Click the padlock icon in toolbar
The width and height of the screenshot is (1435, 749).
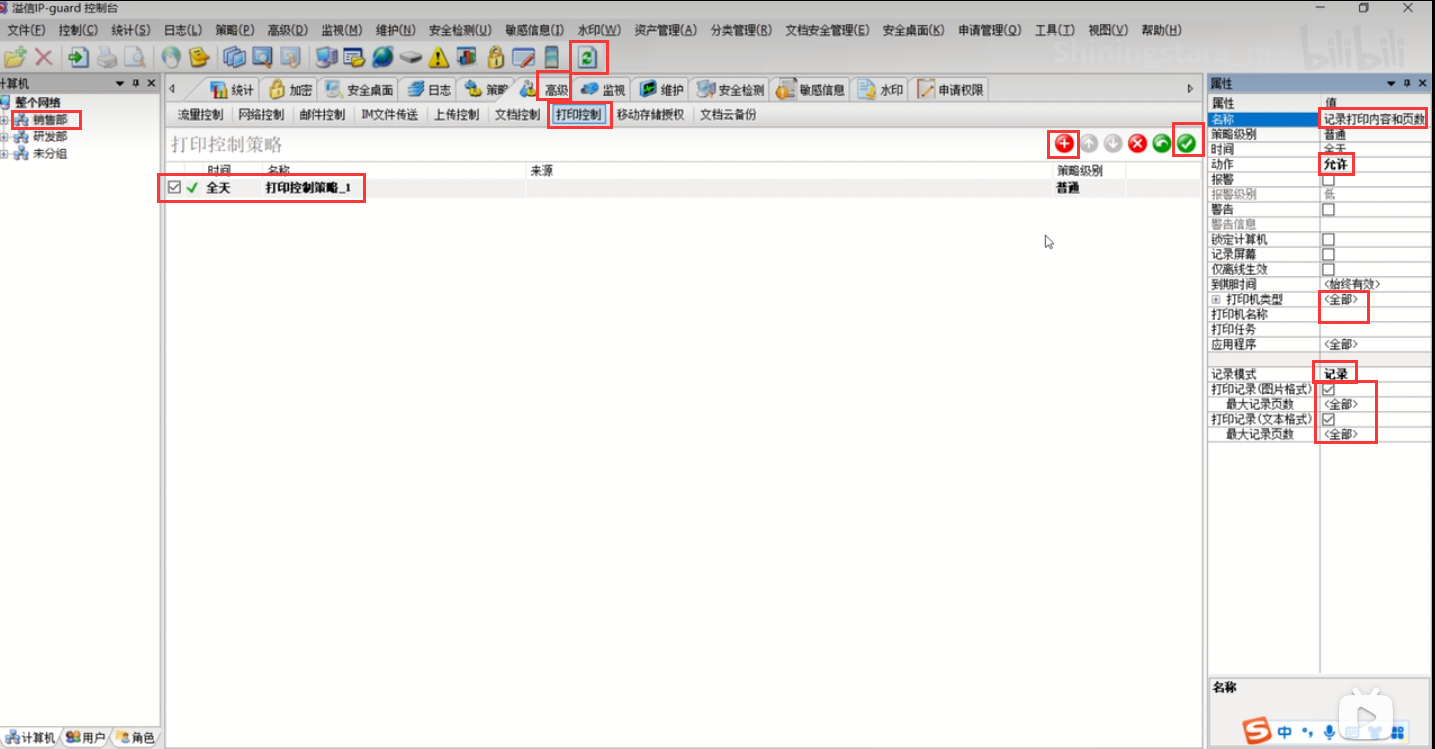495,57
